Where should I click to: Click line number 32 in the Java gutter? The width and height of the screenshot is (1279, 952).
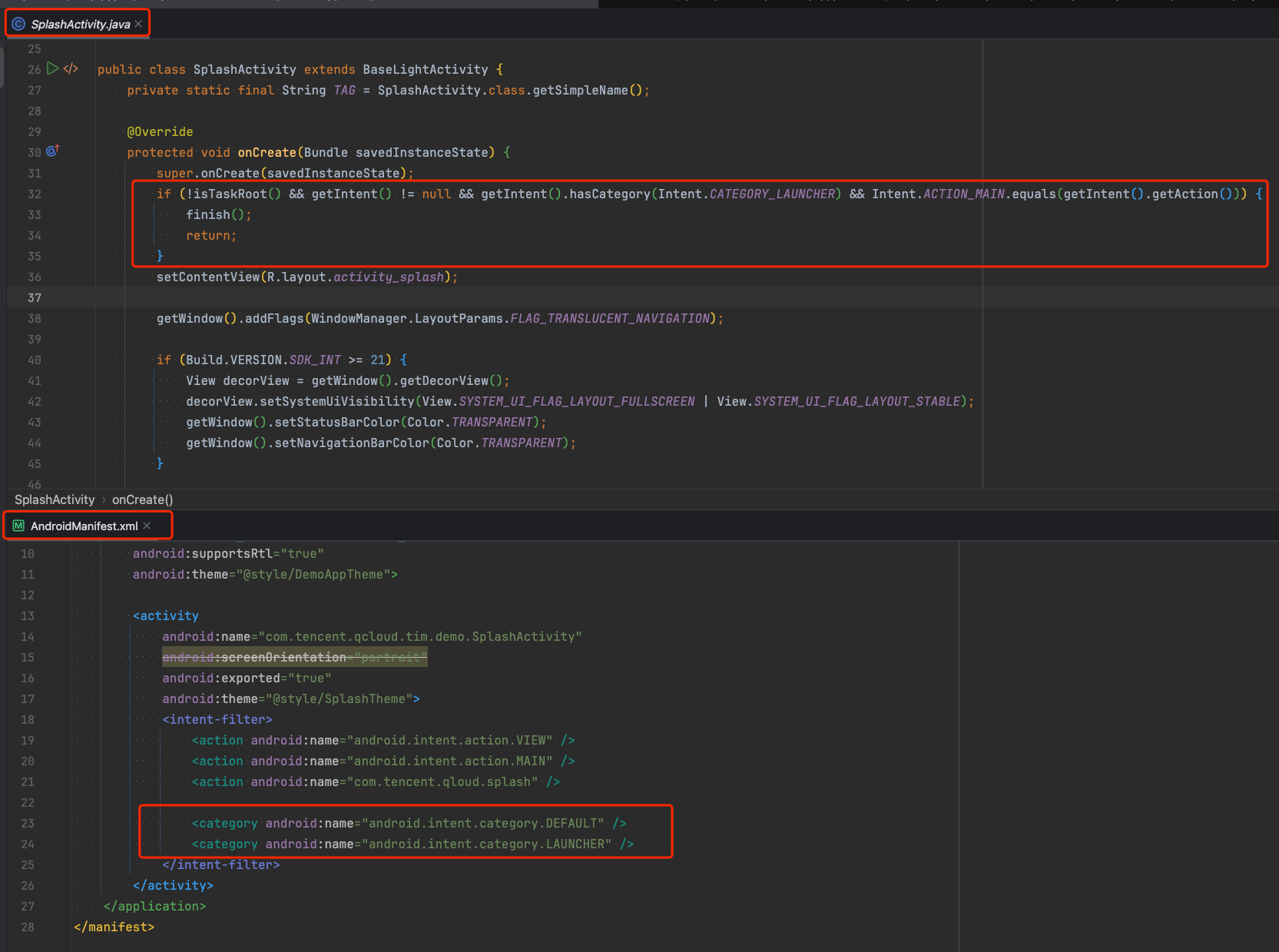click(x=35, y=194)
